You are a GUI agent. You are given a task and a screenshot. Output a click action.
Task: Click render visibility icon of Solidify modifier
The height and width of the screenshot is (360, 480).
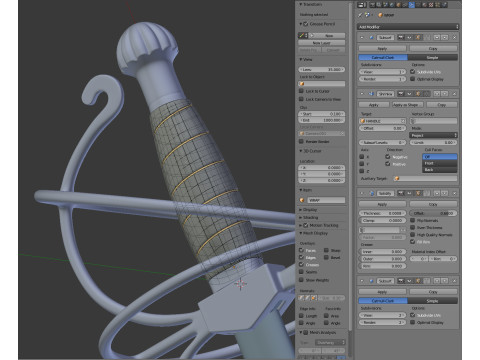(x=401, y=193)
